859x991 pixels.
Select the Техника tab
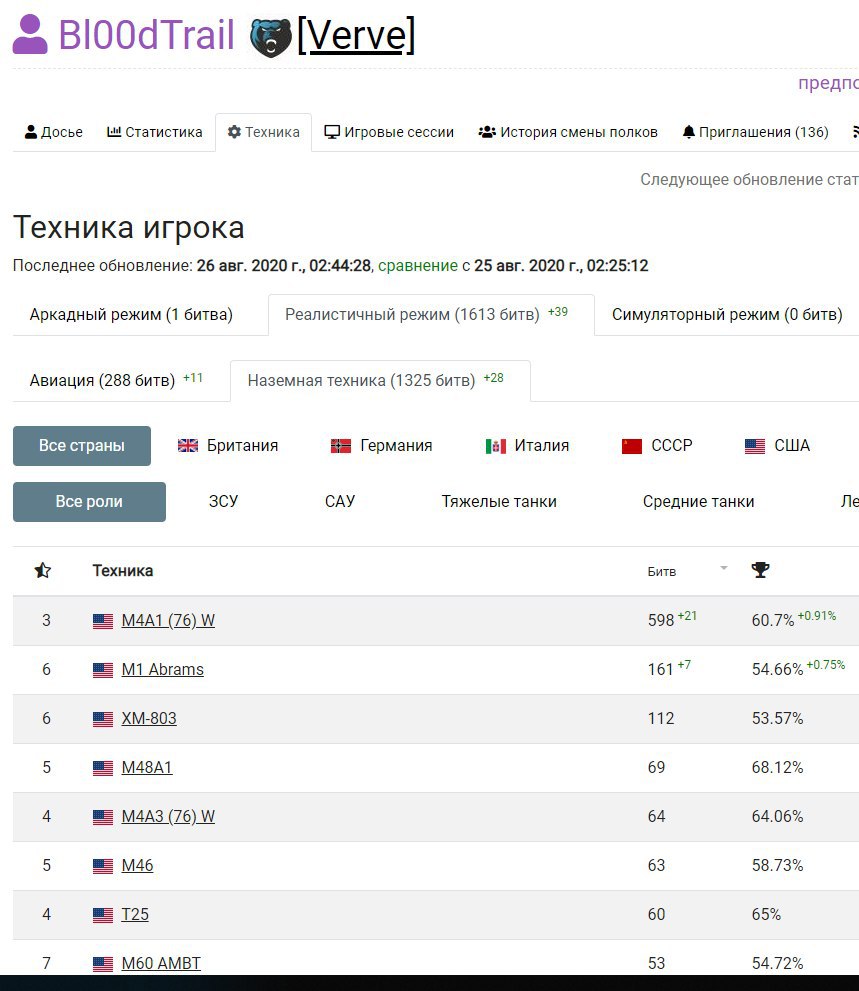point(264,132)
